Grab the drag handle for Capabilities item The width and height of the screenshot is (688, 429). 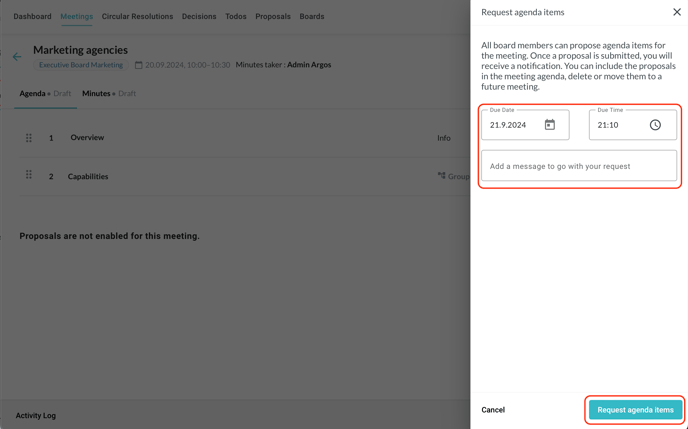point(29,176)
